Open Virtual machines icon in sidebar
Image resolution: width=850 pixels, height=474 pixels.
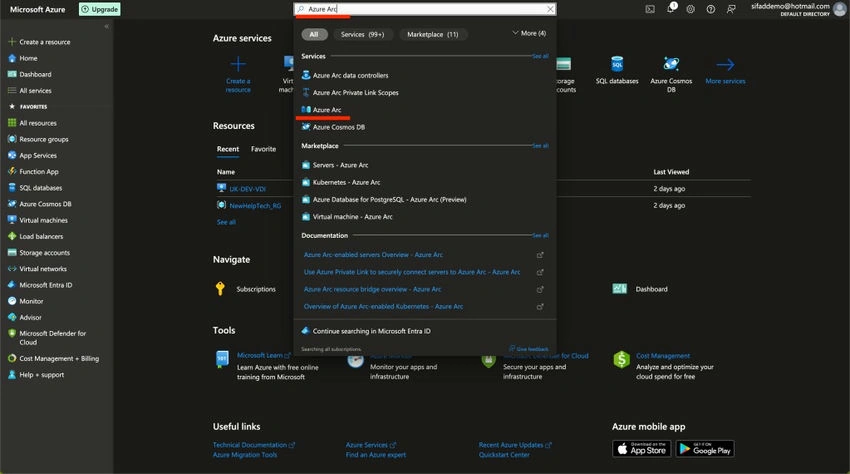(12, 220)
